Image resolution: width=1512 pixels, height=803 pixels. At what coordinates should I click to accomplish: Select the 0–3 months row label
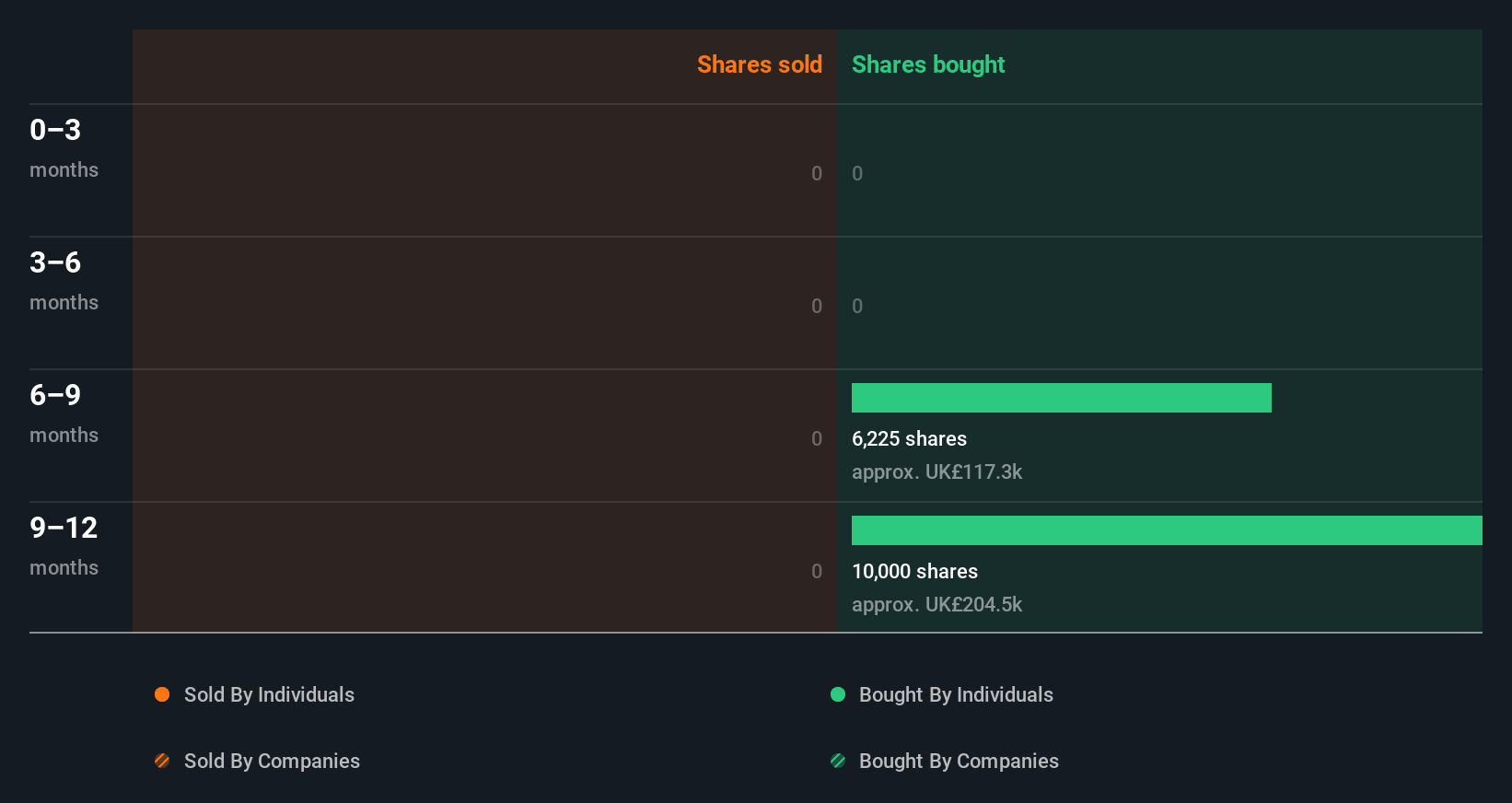pyautogui.click(x=64, y=147)
